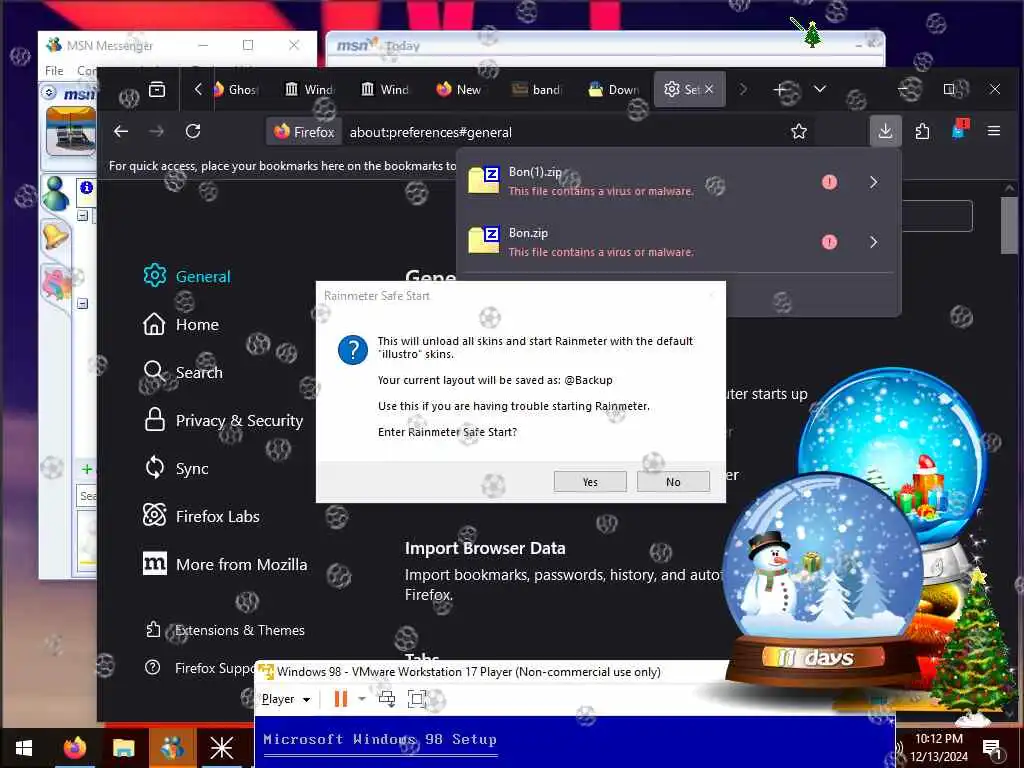Click the Bon(1).zip malware warning badge

point(829,182)
